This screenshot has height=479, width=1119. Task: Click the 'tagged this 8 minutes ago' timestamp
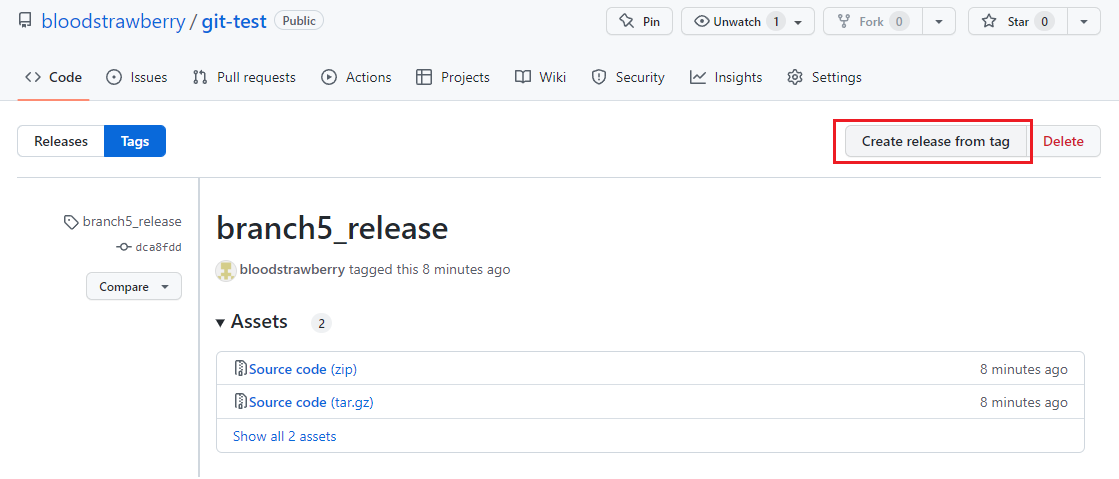430,270
